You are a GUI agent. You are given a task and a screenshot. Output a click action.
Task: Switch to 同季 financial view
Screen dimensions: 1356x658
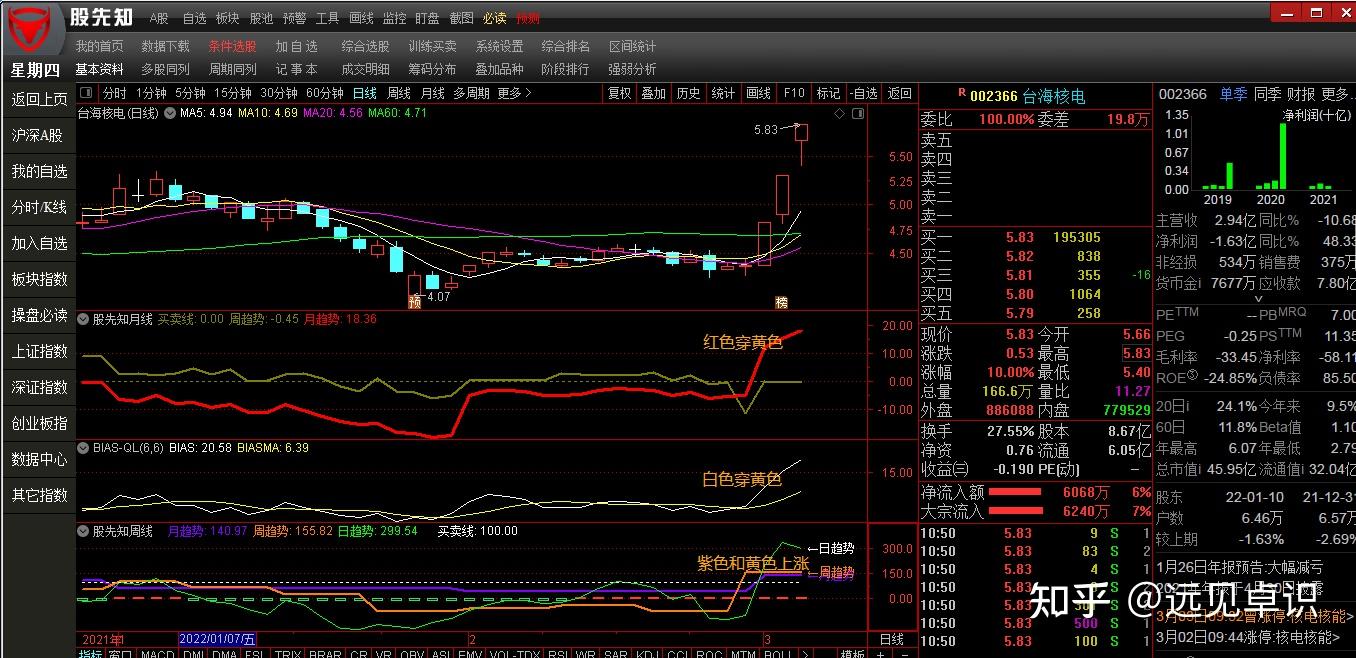[1267, 94]
